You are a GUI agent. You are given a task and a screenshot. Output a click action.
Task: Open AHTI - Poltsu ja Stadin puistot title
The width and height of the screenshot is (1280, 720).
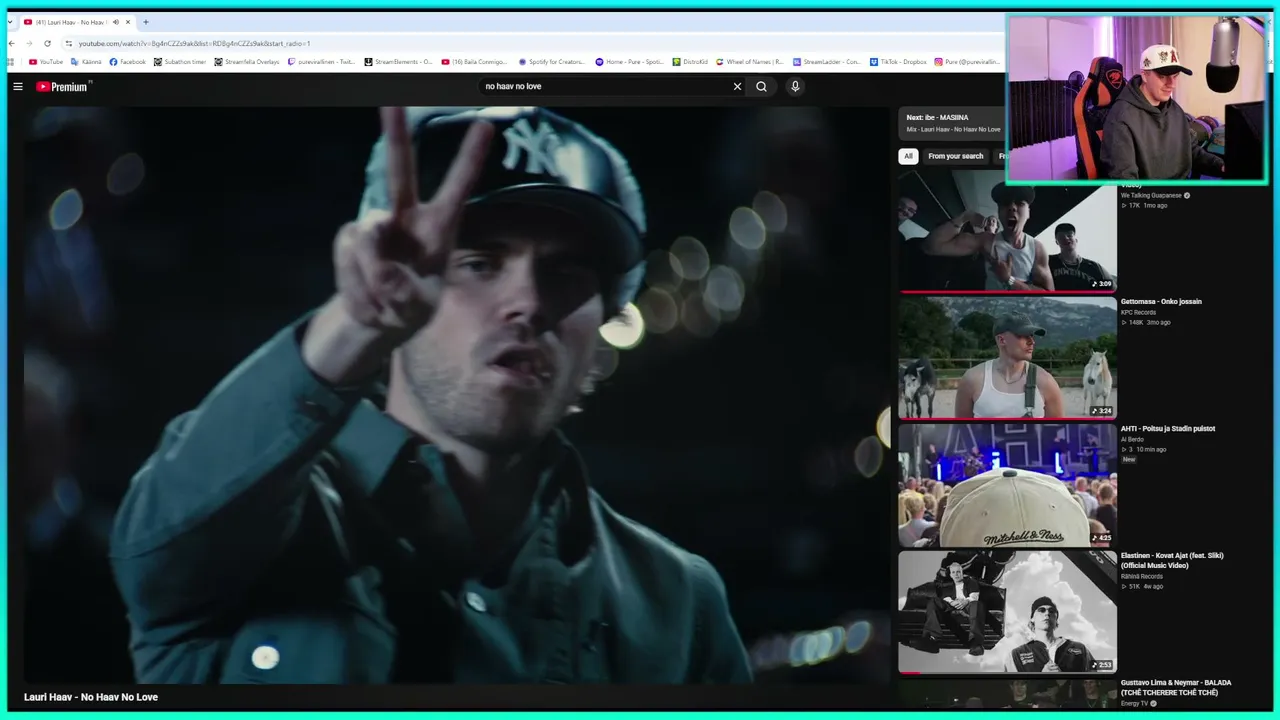1168,429
